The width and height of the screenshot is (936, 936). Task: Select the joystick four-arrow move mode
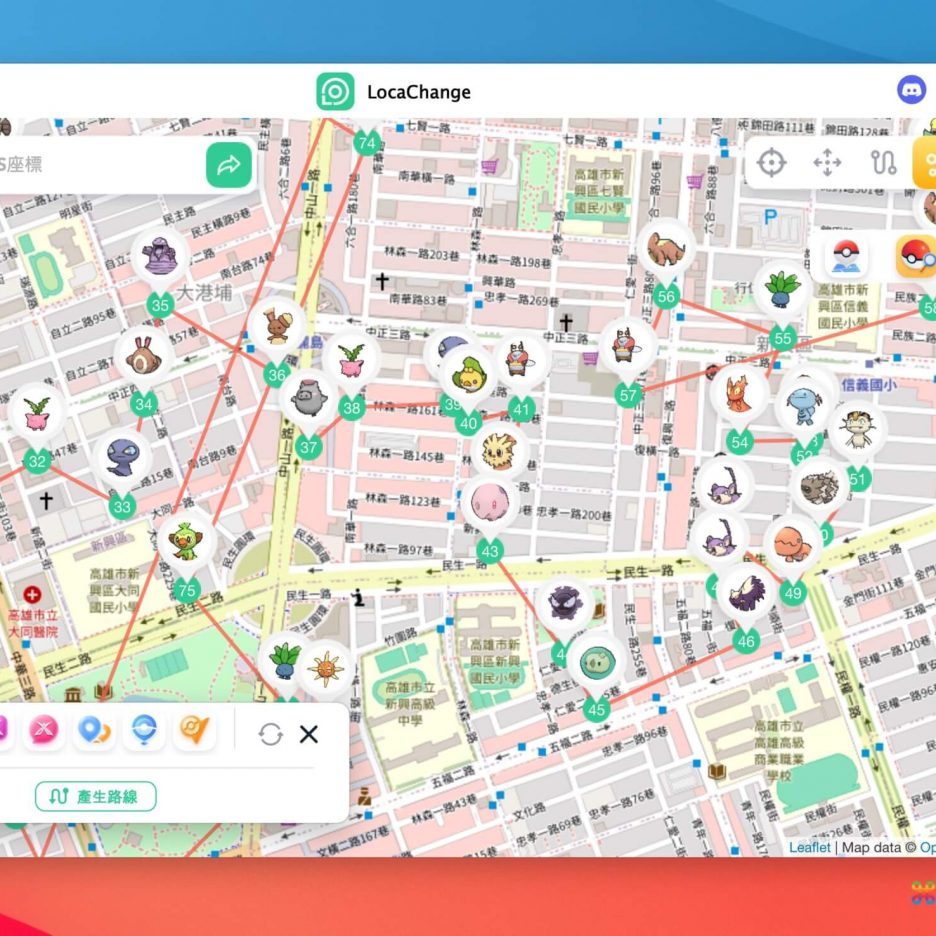[827, 163]
